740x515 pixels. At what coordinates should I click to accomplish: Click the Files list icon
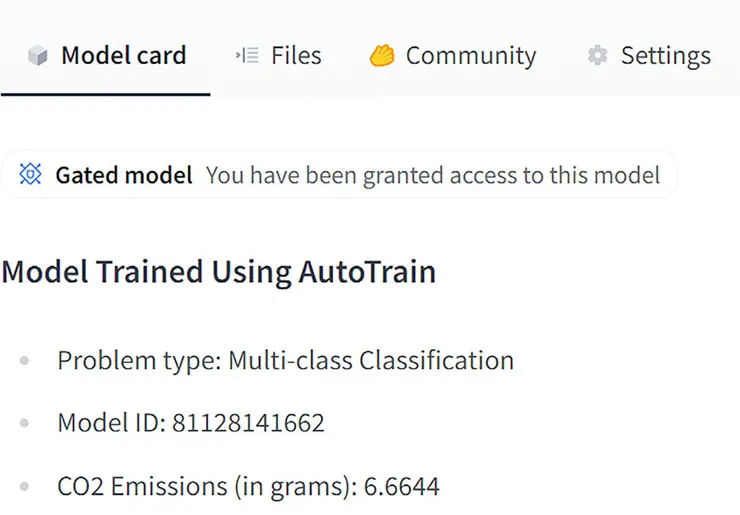247,56
